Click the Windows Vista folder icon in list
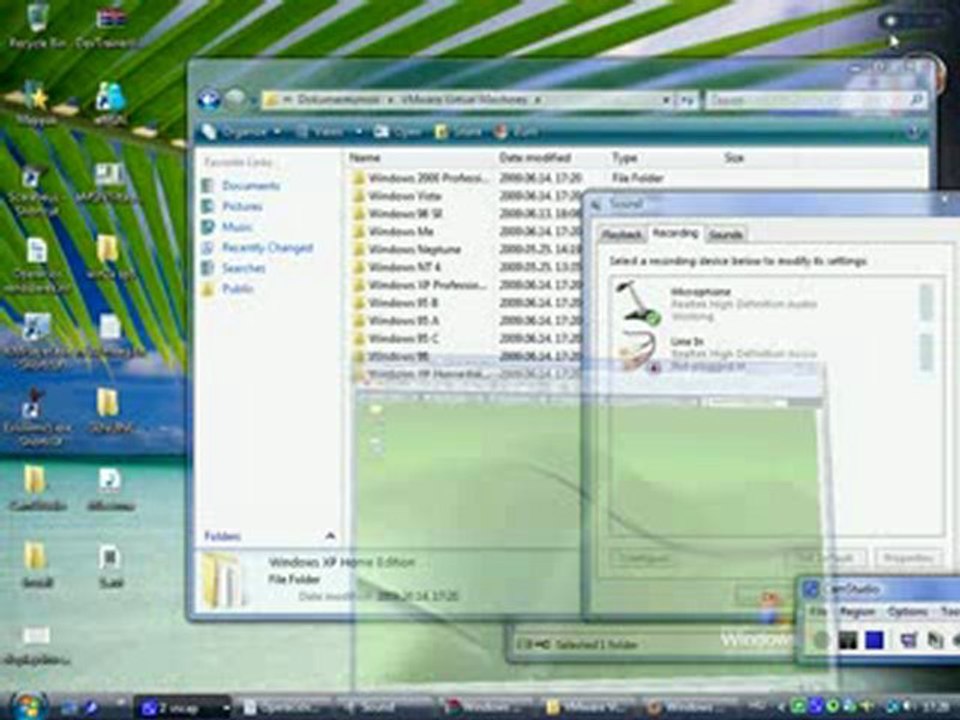This screenshot has height=720, width=960. 359,196
